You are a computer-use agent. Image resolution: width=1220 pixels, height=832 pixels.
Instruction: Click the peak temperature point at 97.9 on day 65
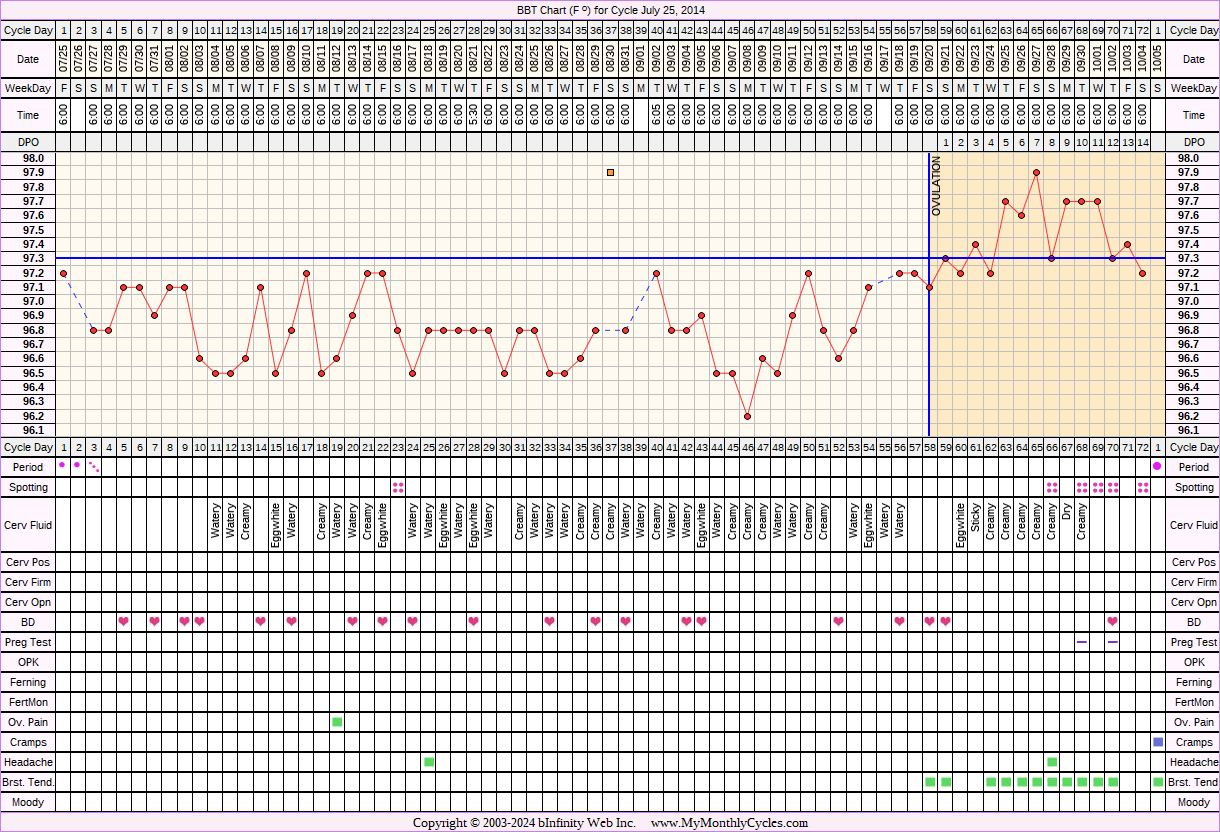(1036, 172)
